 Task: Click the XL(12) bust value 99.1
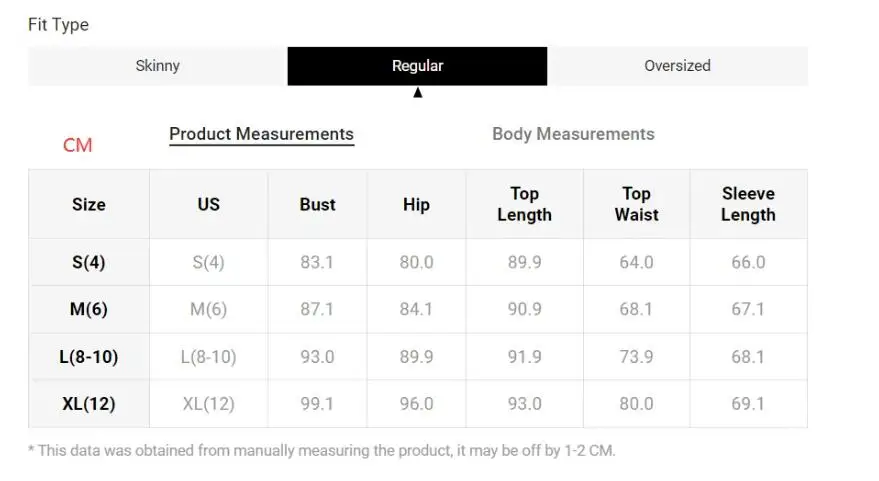pos(317,404)
